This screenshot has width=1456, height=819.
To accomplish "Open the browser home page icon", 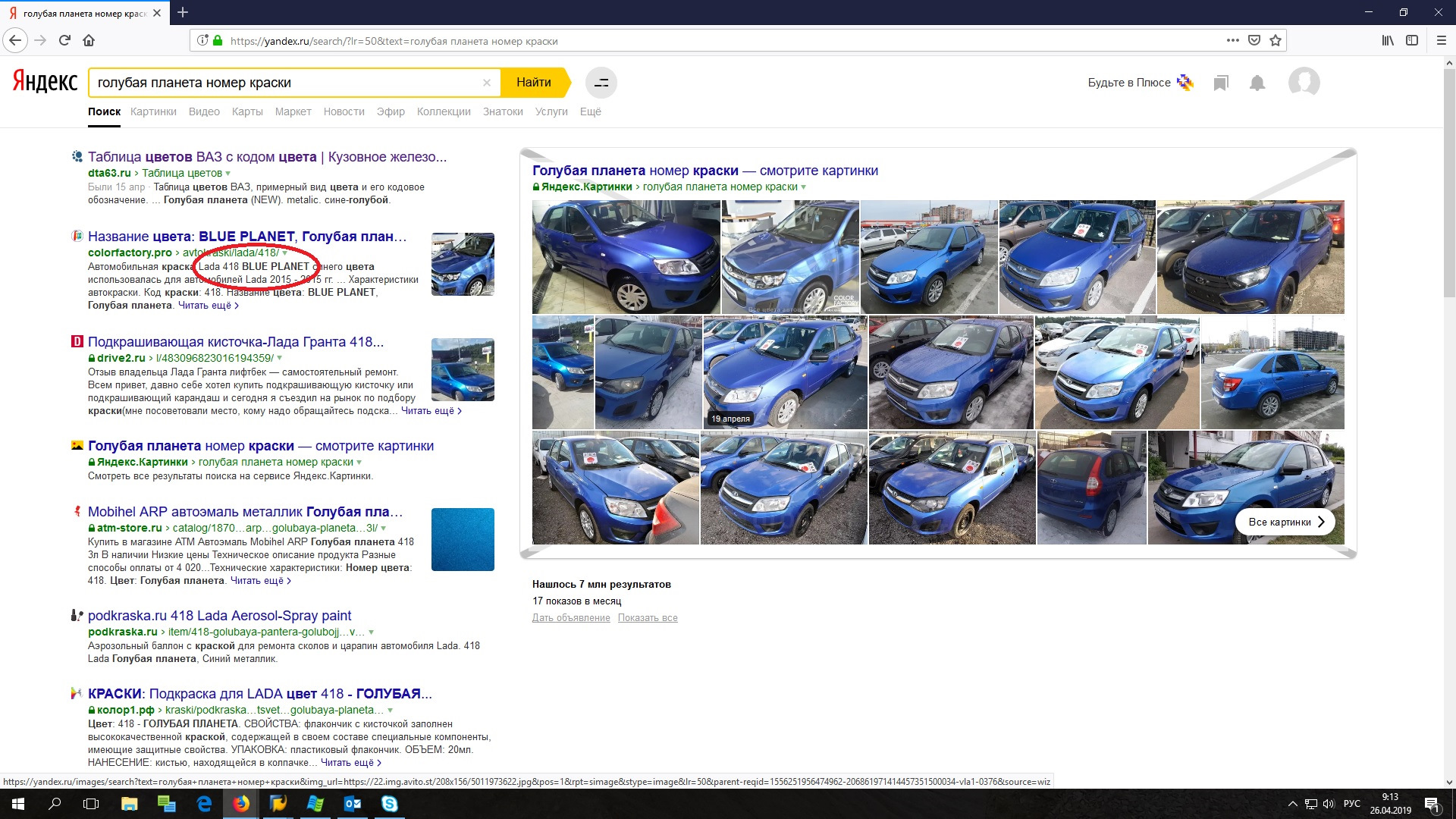I will coord(89,40).
